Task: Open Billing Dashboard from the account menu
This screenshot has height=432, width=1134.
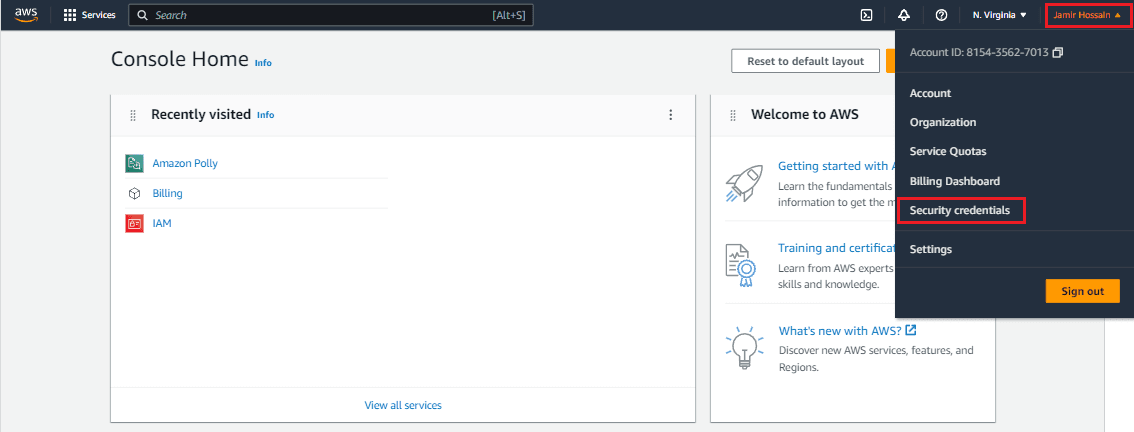Action: click(x=955, y=181)
